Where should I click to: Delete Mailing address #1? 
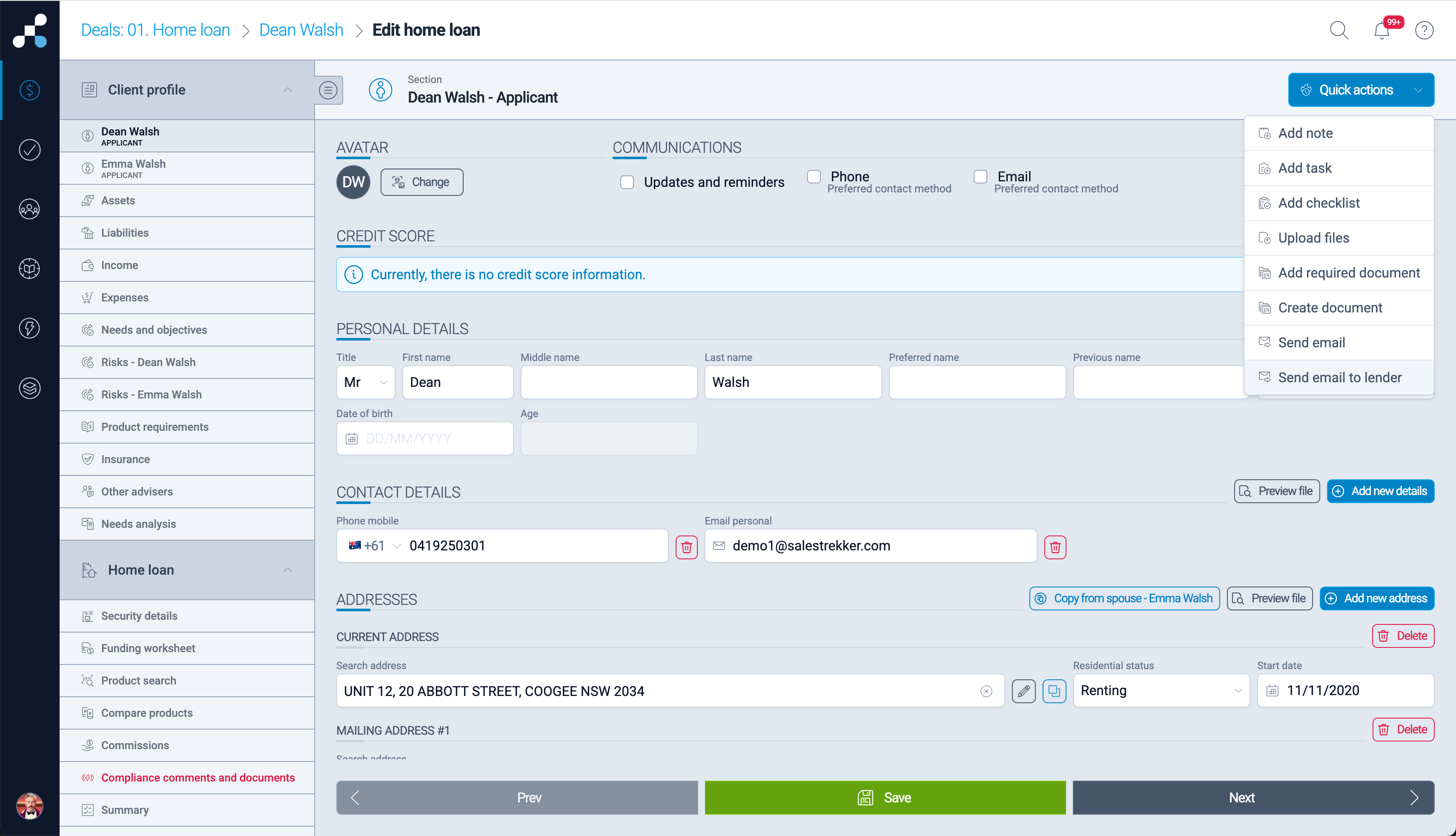click(1403, 730)
